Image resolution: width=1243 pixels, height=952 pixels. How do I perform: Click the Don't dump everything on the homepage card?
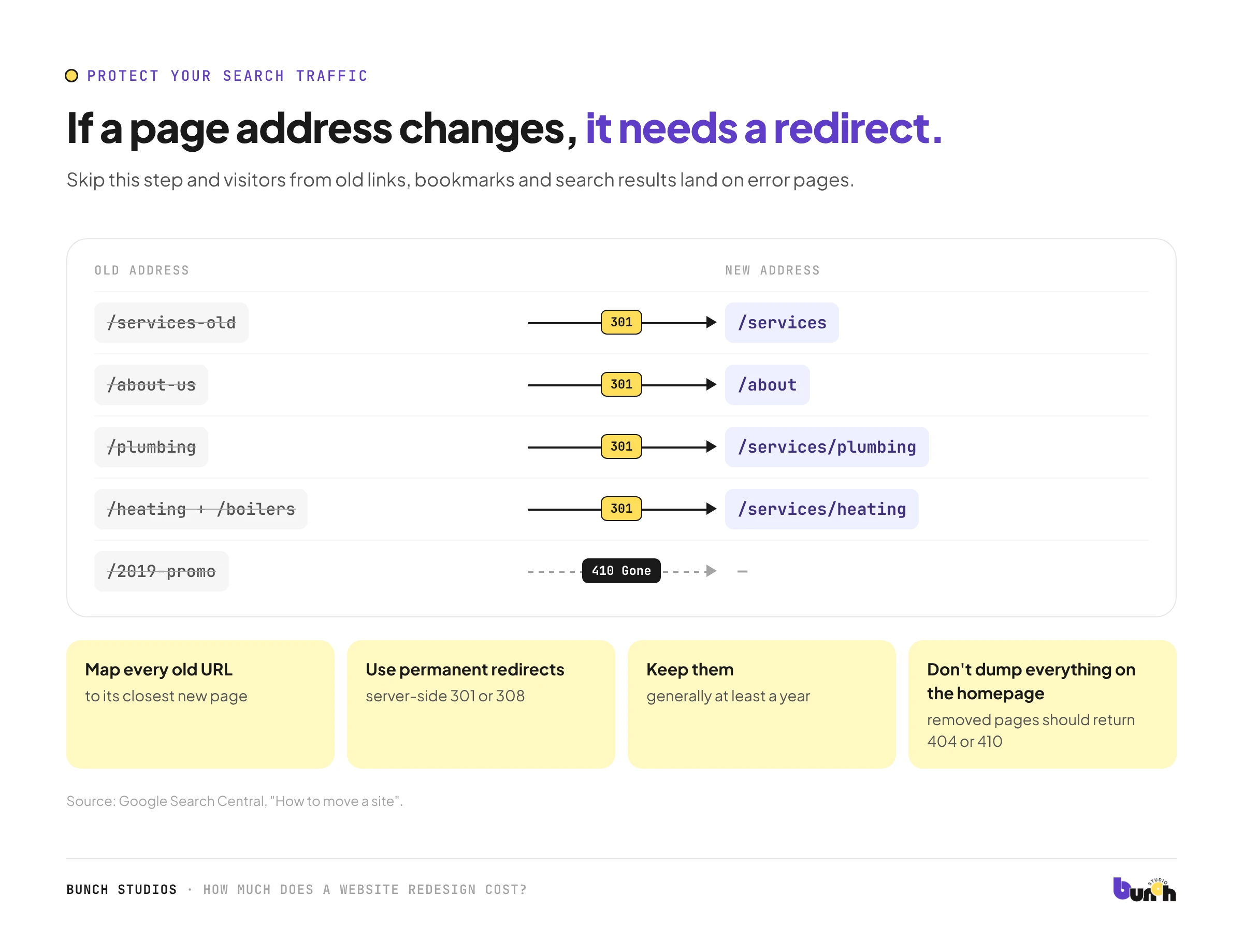tap(1043, 704)
